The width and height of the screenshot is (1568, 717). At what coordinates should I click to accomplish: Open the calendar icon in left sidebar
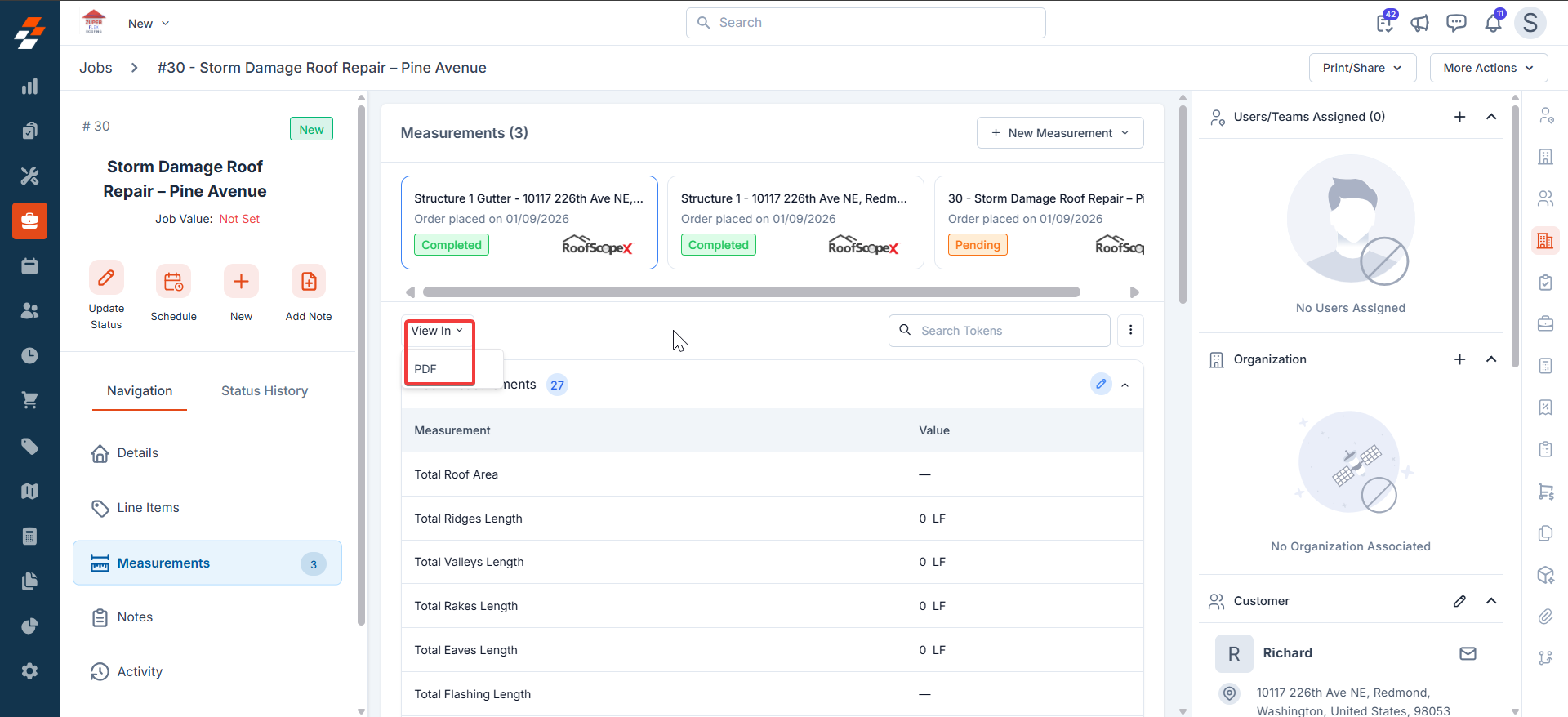point(29,265)
